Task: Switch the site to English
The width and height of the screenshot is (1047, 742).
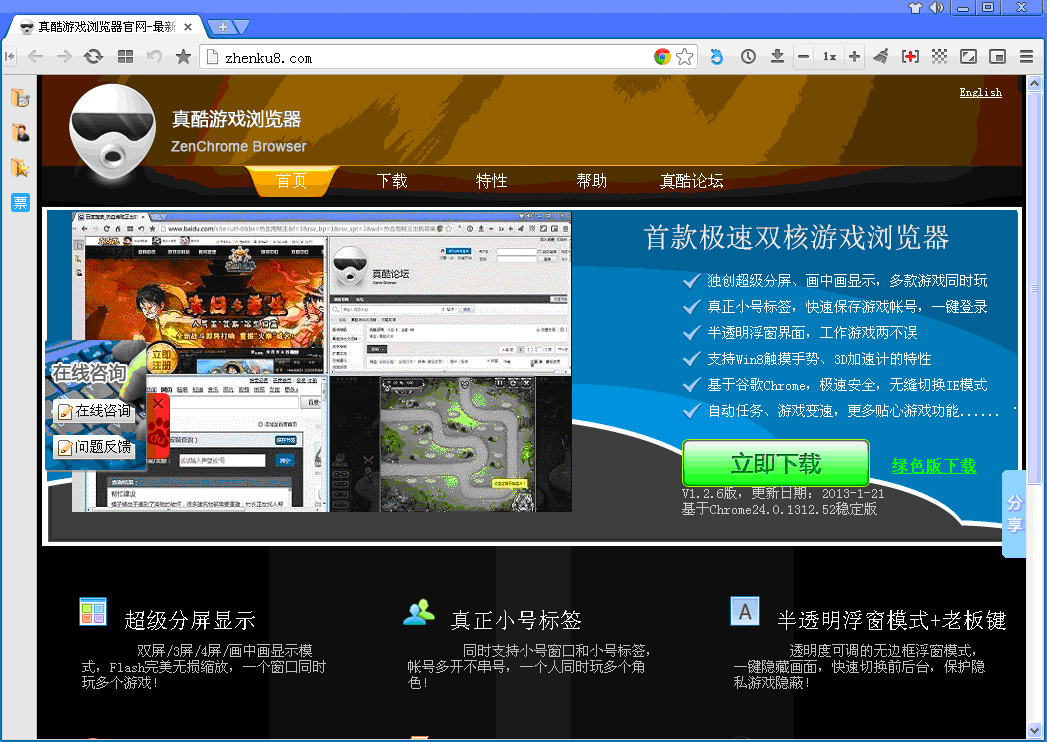Action: coord(980,92)
